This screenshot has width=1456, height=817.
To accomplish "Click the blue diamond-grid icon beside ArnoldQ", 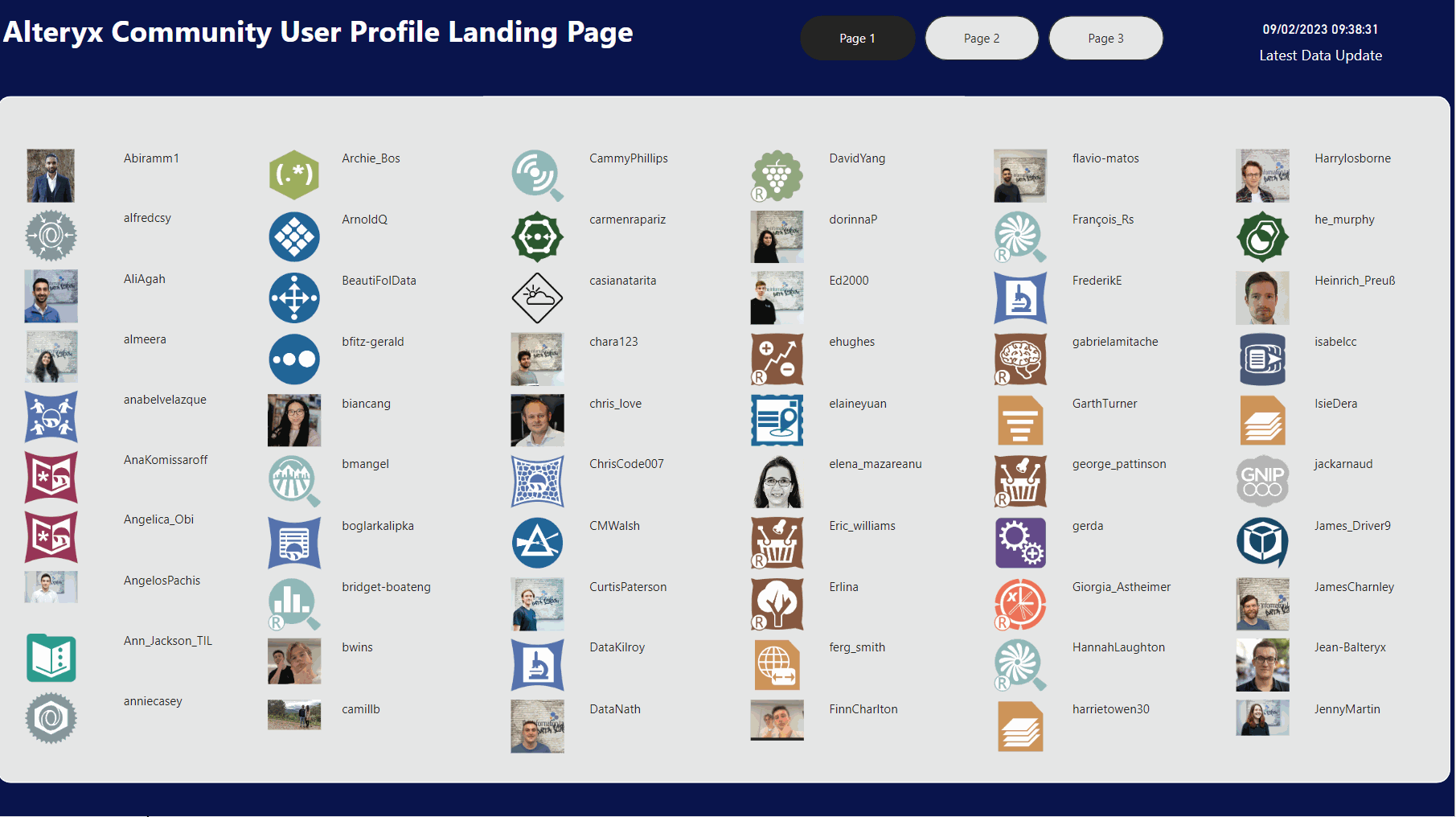I will click(294, 236).
